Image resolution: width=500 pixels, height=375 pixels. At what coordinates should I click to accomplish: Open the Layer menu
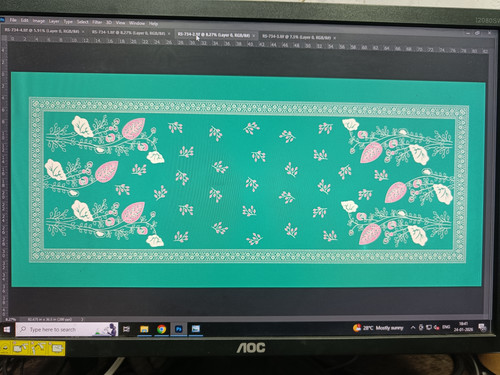click(x=54, y=21)
